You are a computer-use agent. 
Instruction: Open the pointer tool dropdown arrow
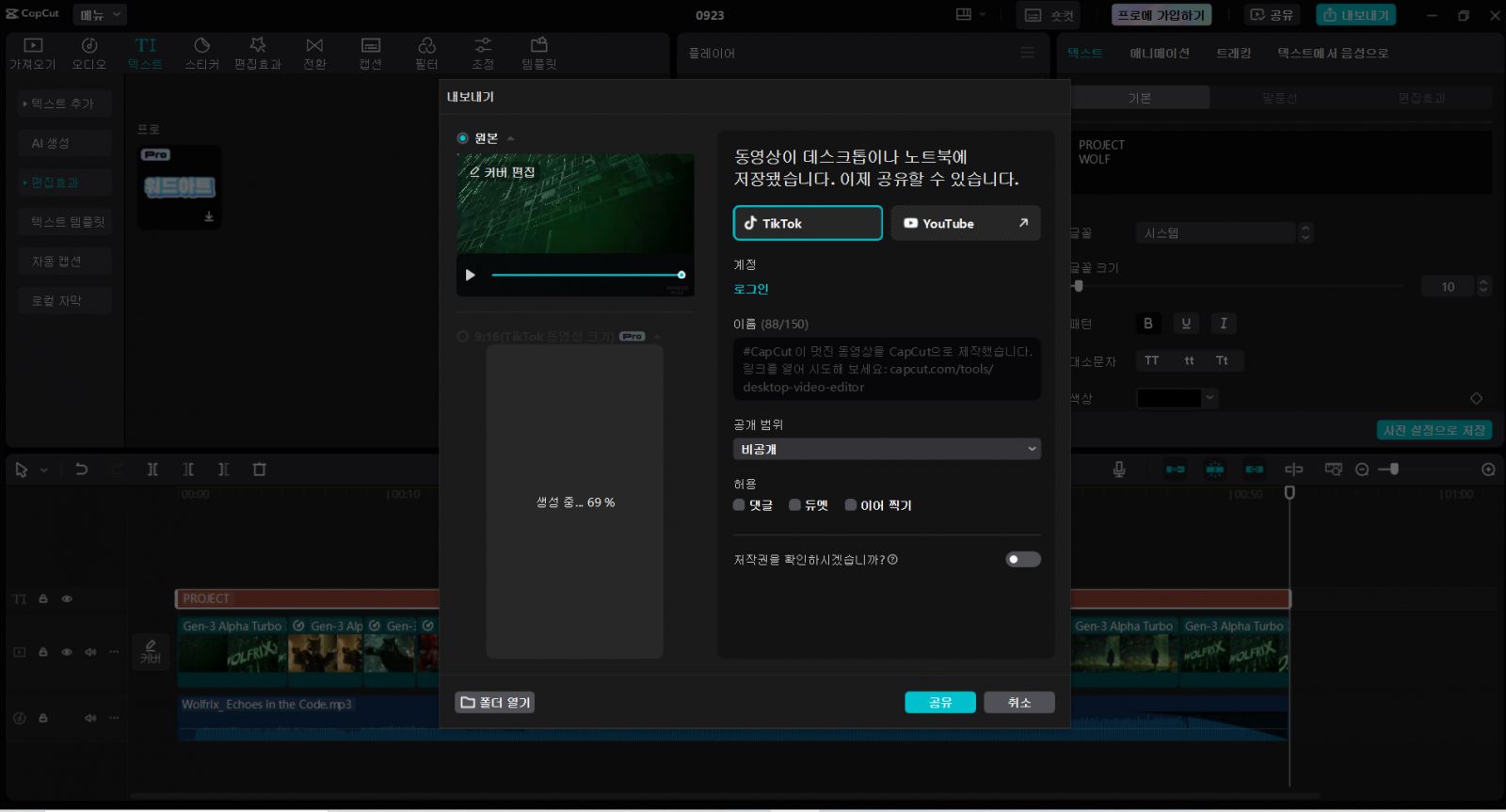43,470
